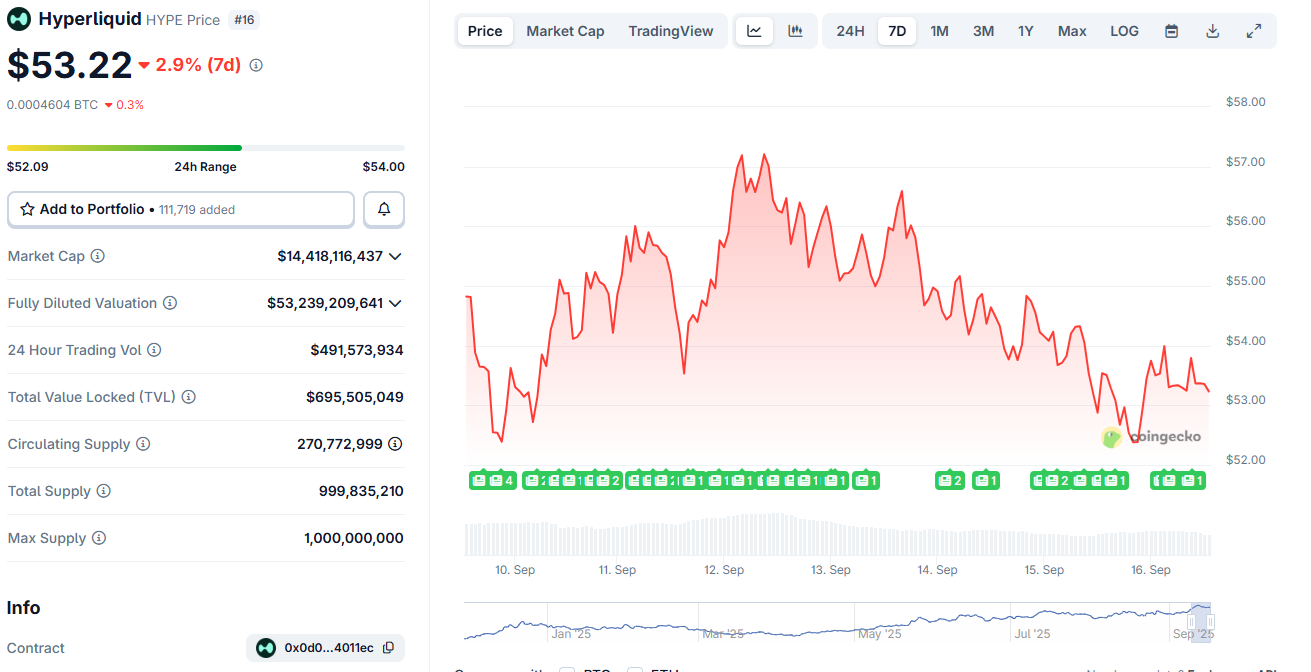Image resolution: width=1311 pixels, height=672 pixels.
Task: Switch to the candlestick chart icon
Action: click(795, 31)
